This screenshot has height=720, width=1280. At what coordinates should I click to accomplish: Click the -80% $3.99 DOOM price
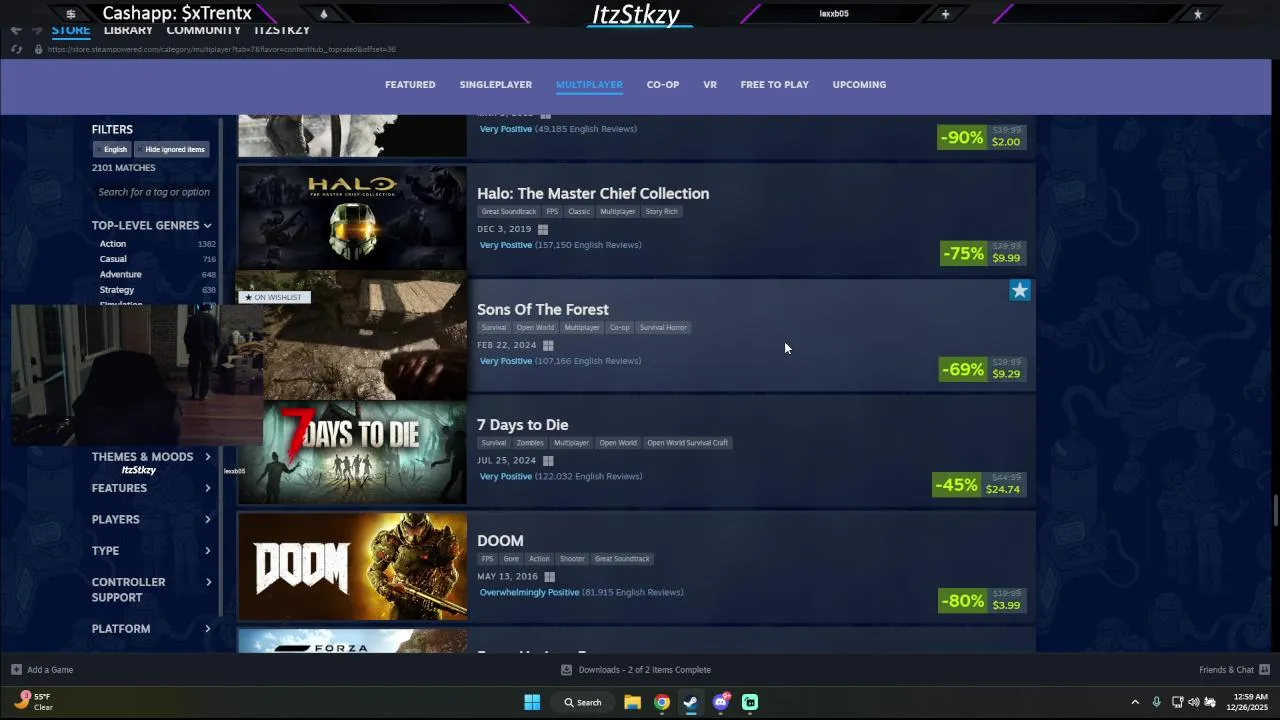(983, 601)
